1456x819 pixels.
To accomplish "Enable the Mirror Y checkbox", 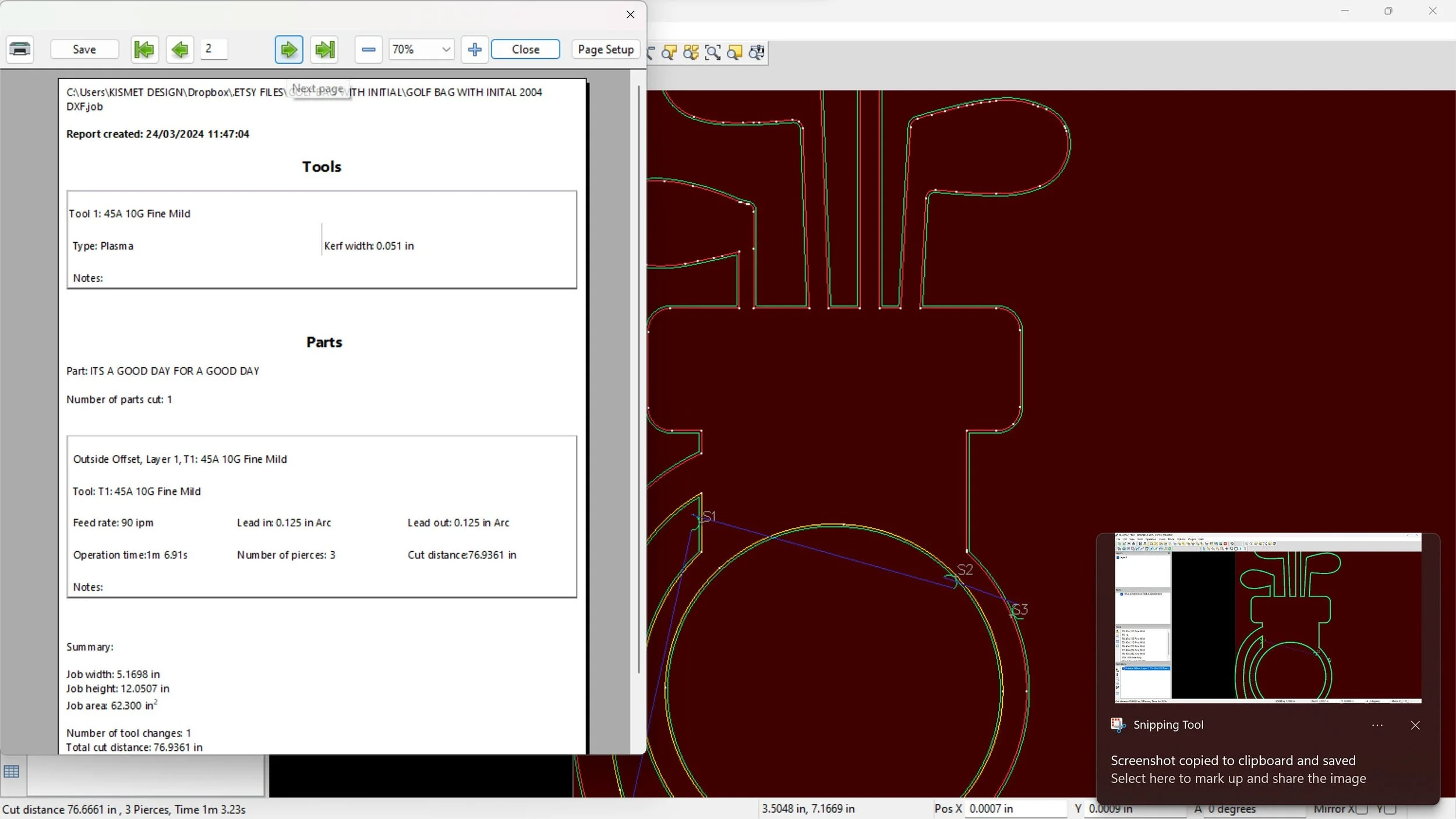I will coord(1391,809).
